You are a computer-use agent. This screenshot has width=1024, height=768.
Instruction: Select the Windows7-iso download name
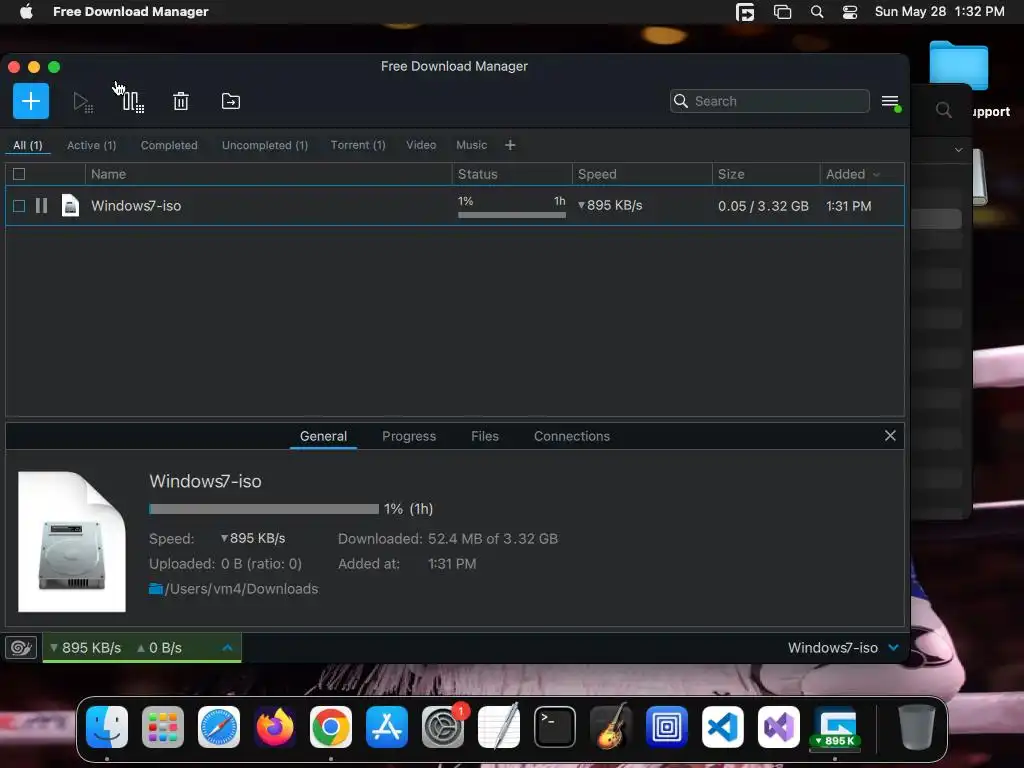(x=136, y=206)
